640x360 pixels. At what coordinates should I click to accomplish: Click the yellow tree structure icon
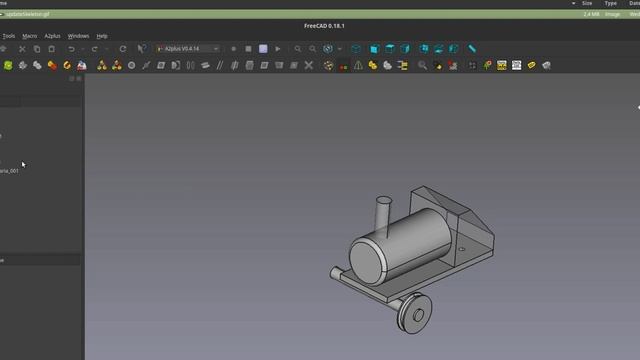402,65
